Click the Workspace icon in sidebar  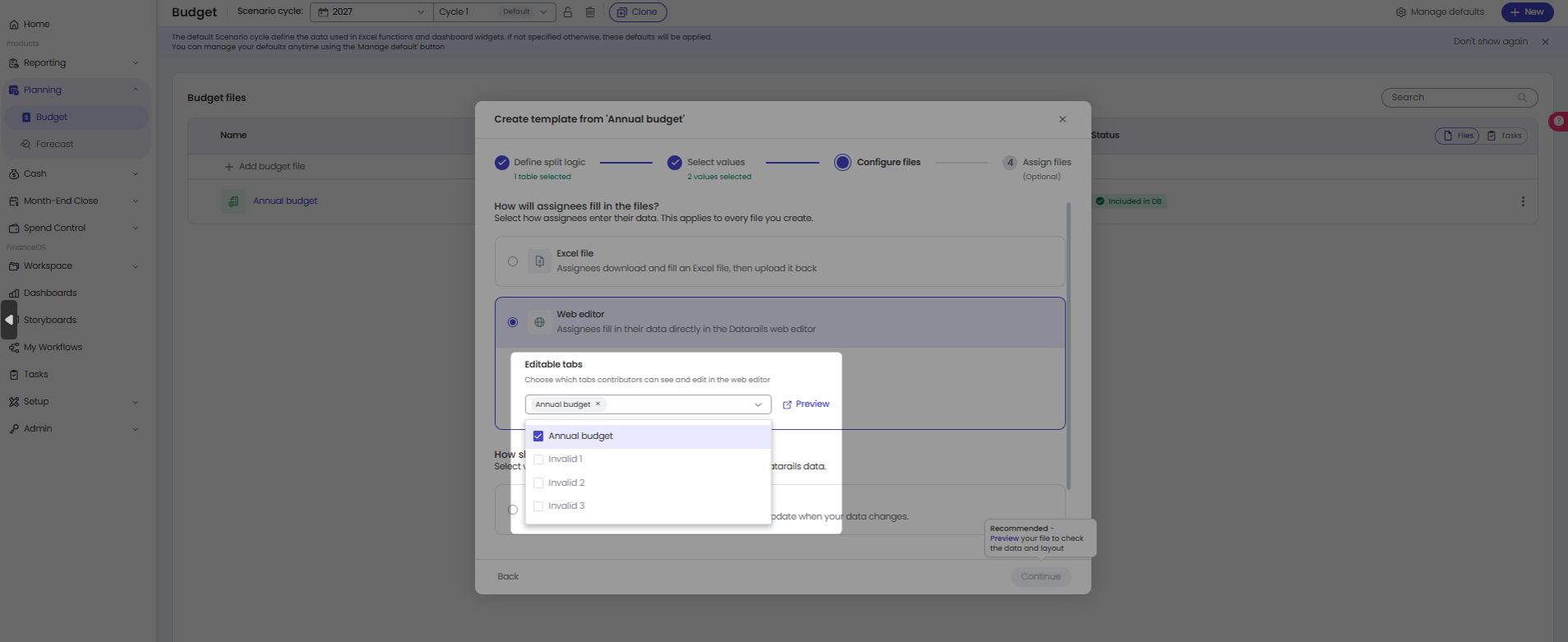[14, 266]
